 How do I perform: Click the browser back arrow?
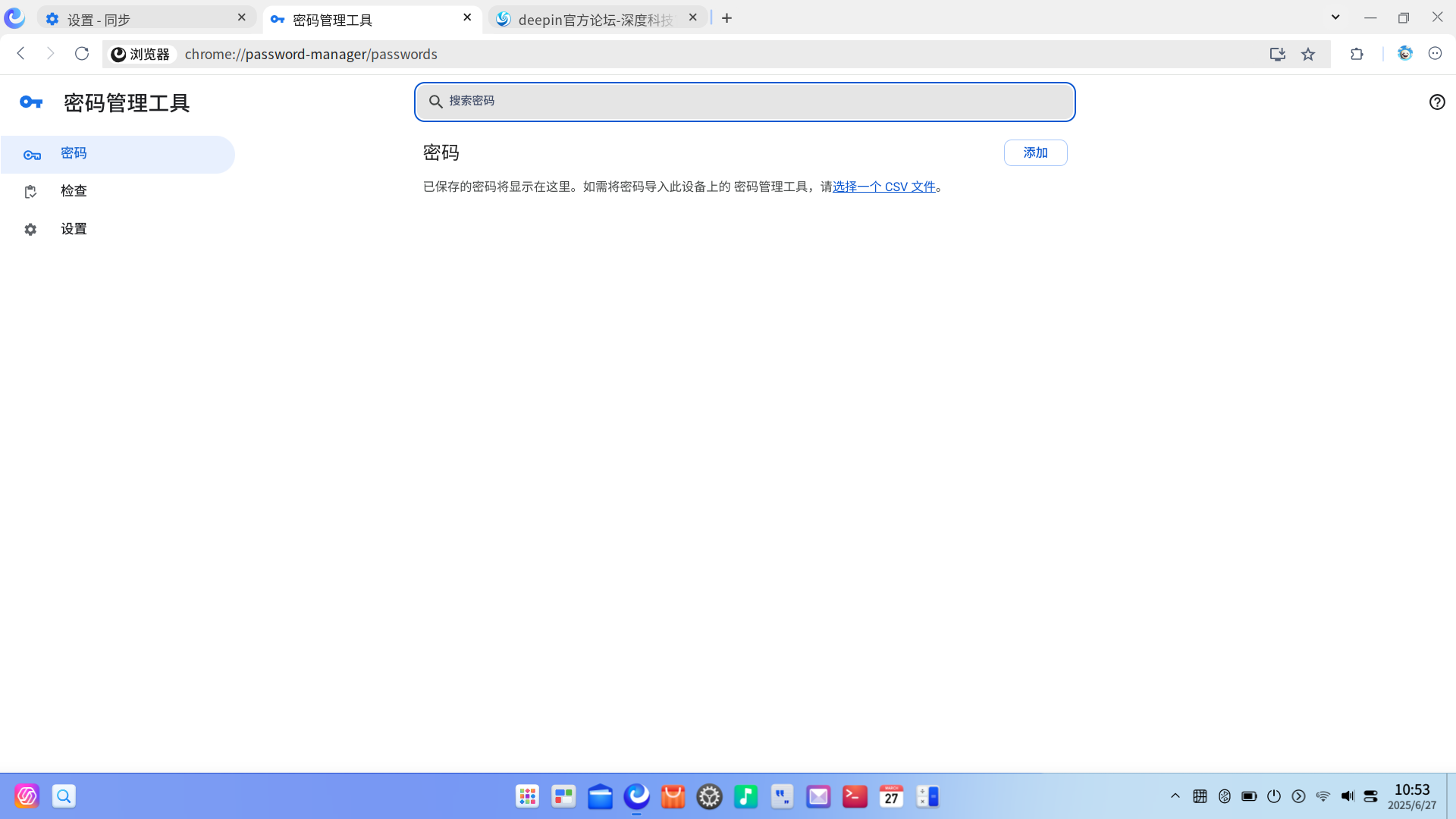pyautogui.click(x=21, y=53)
